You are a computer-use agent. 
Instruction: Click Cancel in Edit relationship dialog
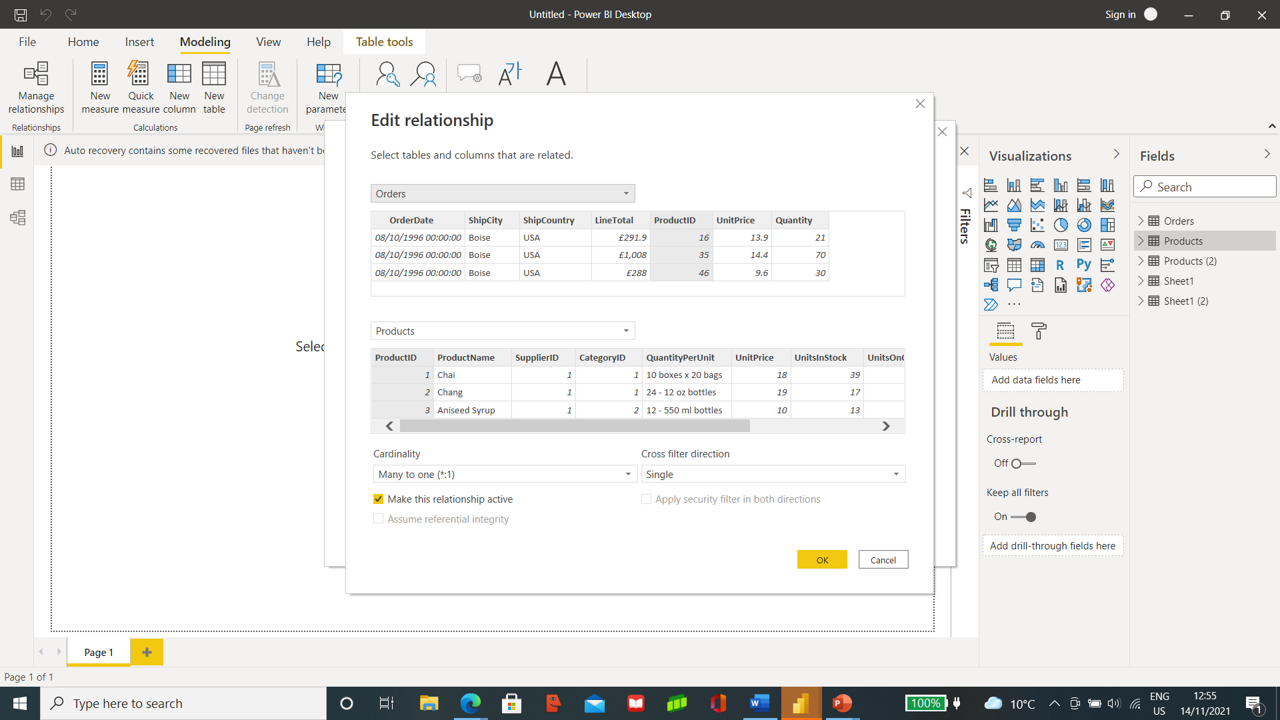click(883, 560)
